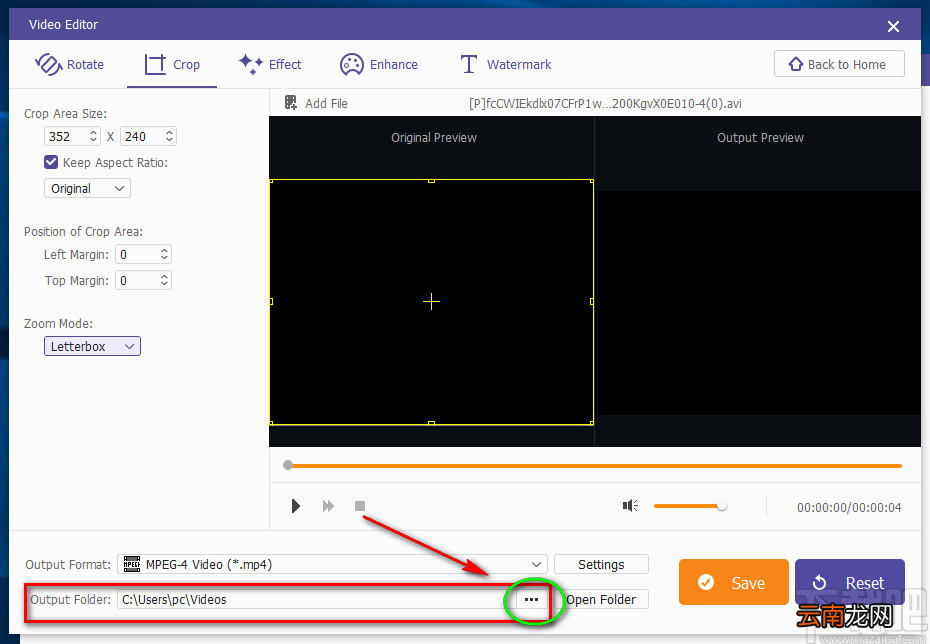Open the Effect tab
The image size is (930, 644).
click(270, 64)
